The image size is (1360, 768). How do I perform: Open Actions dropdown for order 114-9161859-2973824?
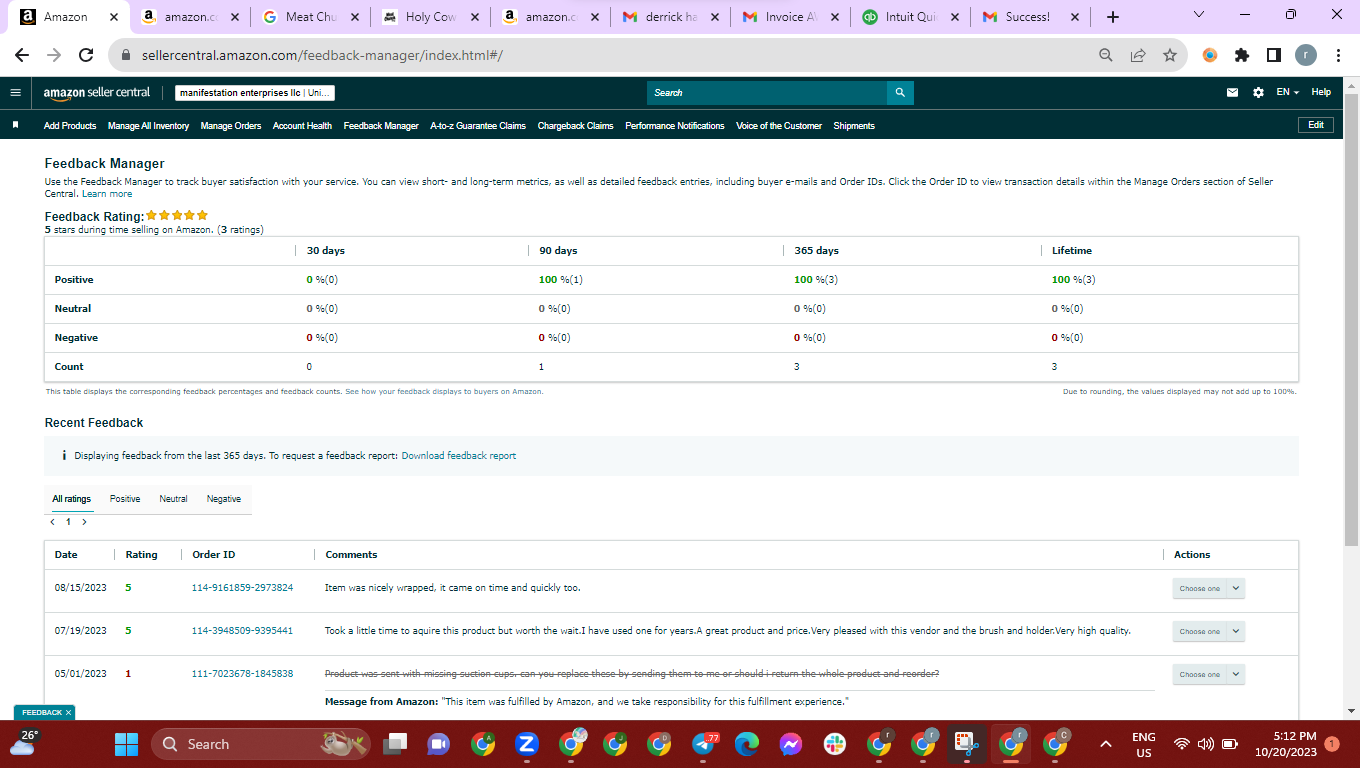(x=1208, y=589)
